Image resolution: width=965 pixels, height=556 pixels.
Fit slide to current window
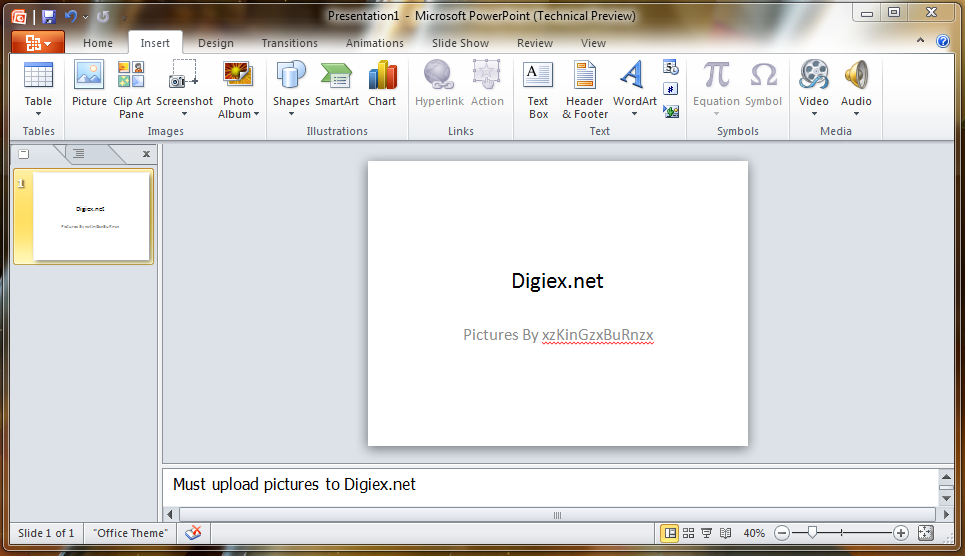tap(926, 533)
